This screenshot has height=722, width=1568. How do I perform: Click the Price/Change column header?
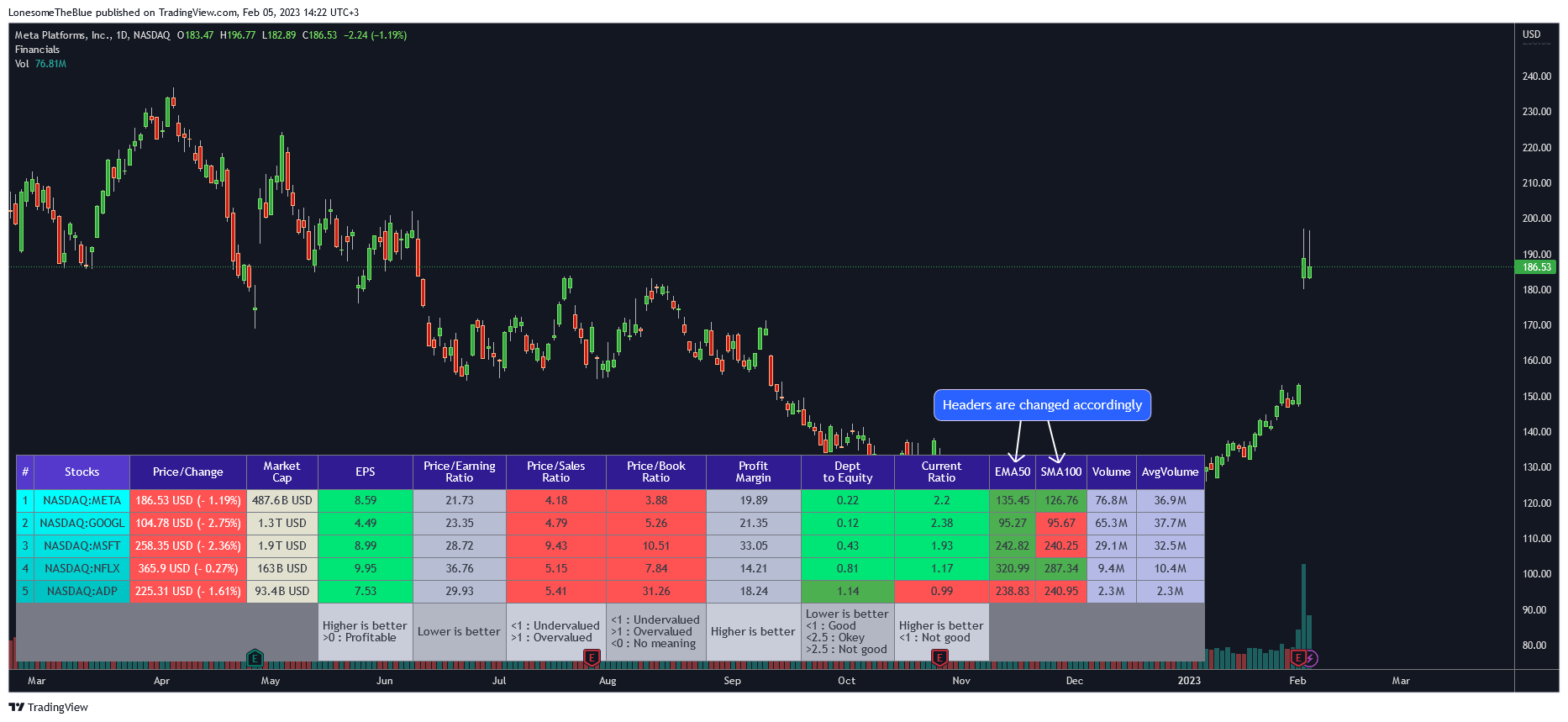[x=188, y=472]
